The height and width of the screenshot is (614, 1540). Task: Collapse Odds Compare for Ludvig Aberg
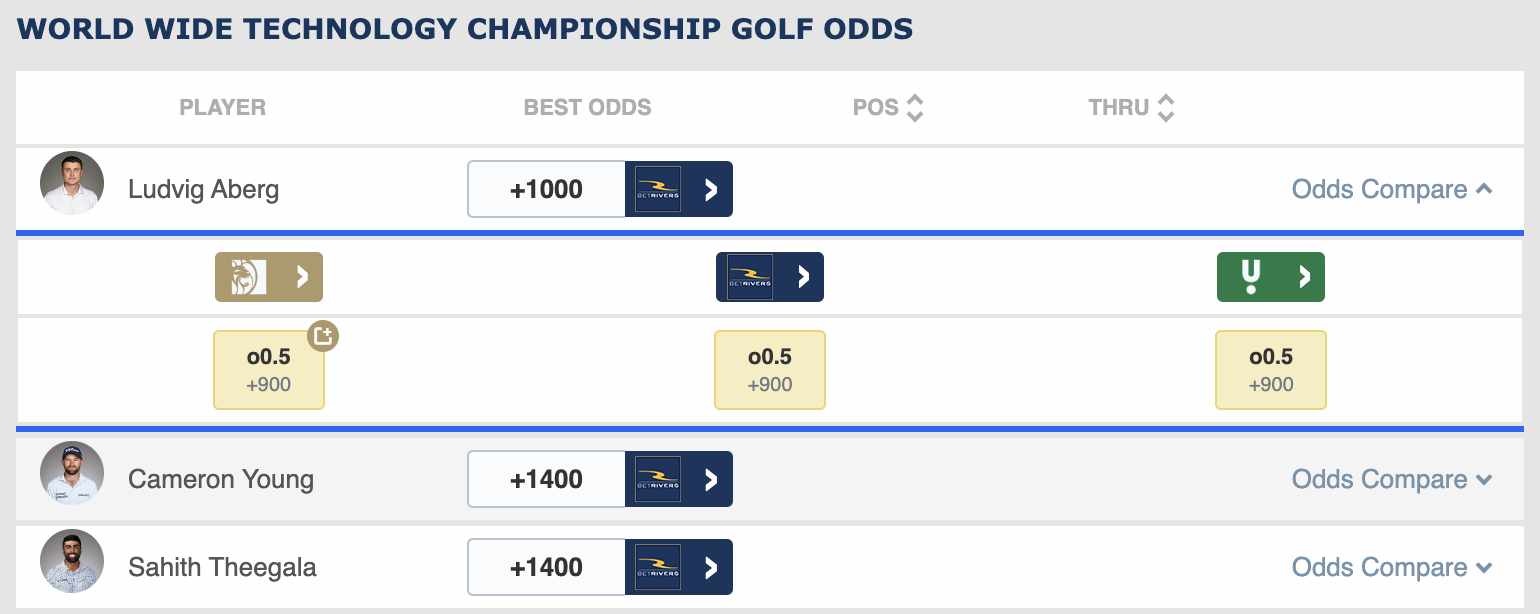click(x=1392, y=189)
